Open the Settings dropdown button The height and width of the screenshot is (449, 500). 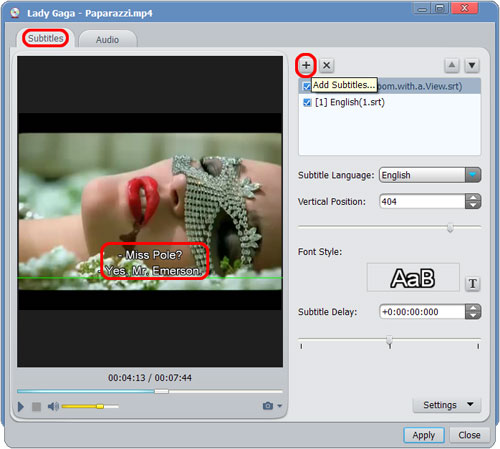447,405
